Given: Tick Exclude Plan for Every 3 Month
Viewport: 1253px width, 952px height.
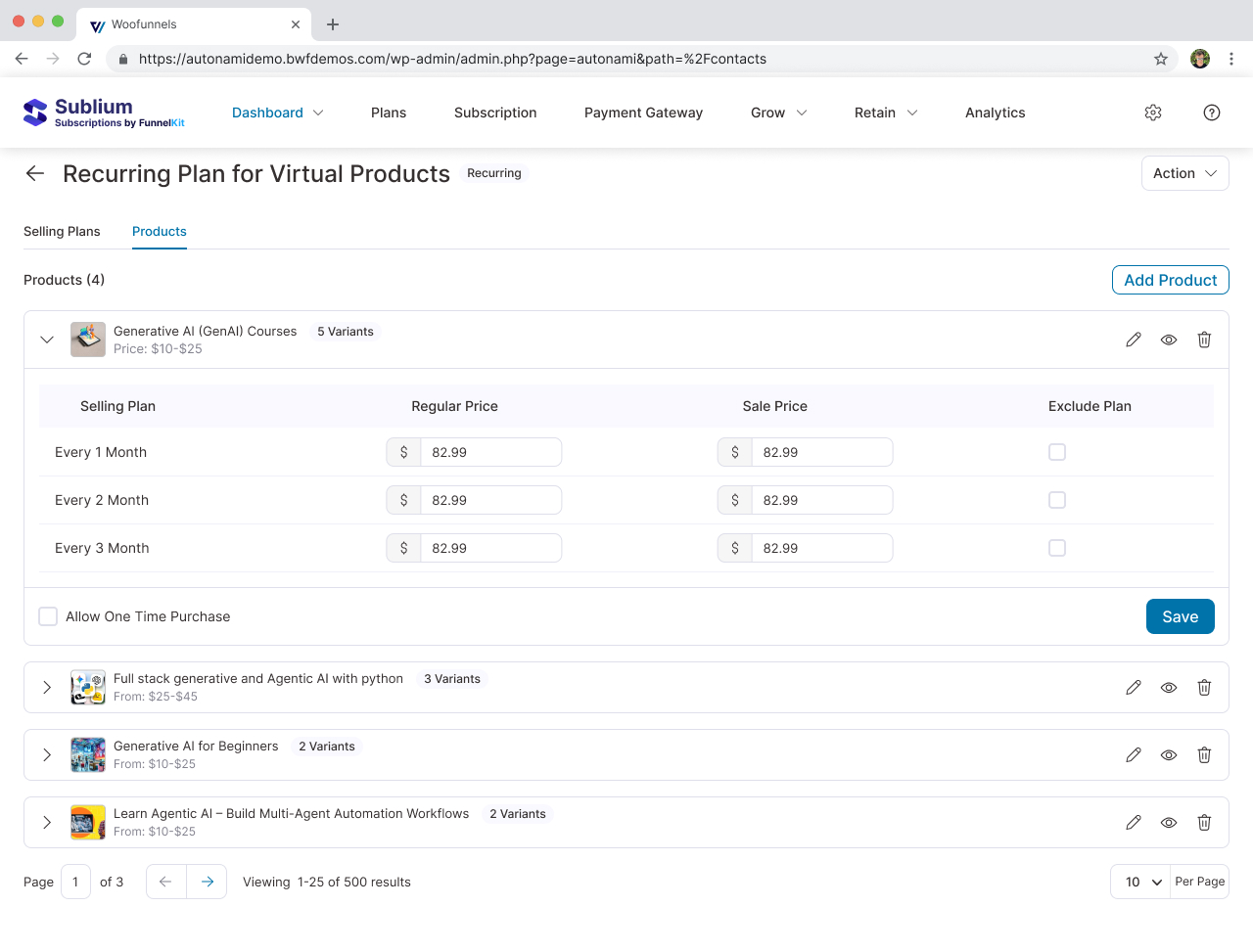Looking at the screenshot, I should 1057,548.
